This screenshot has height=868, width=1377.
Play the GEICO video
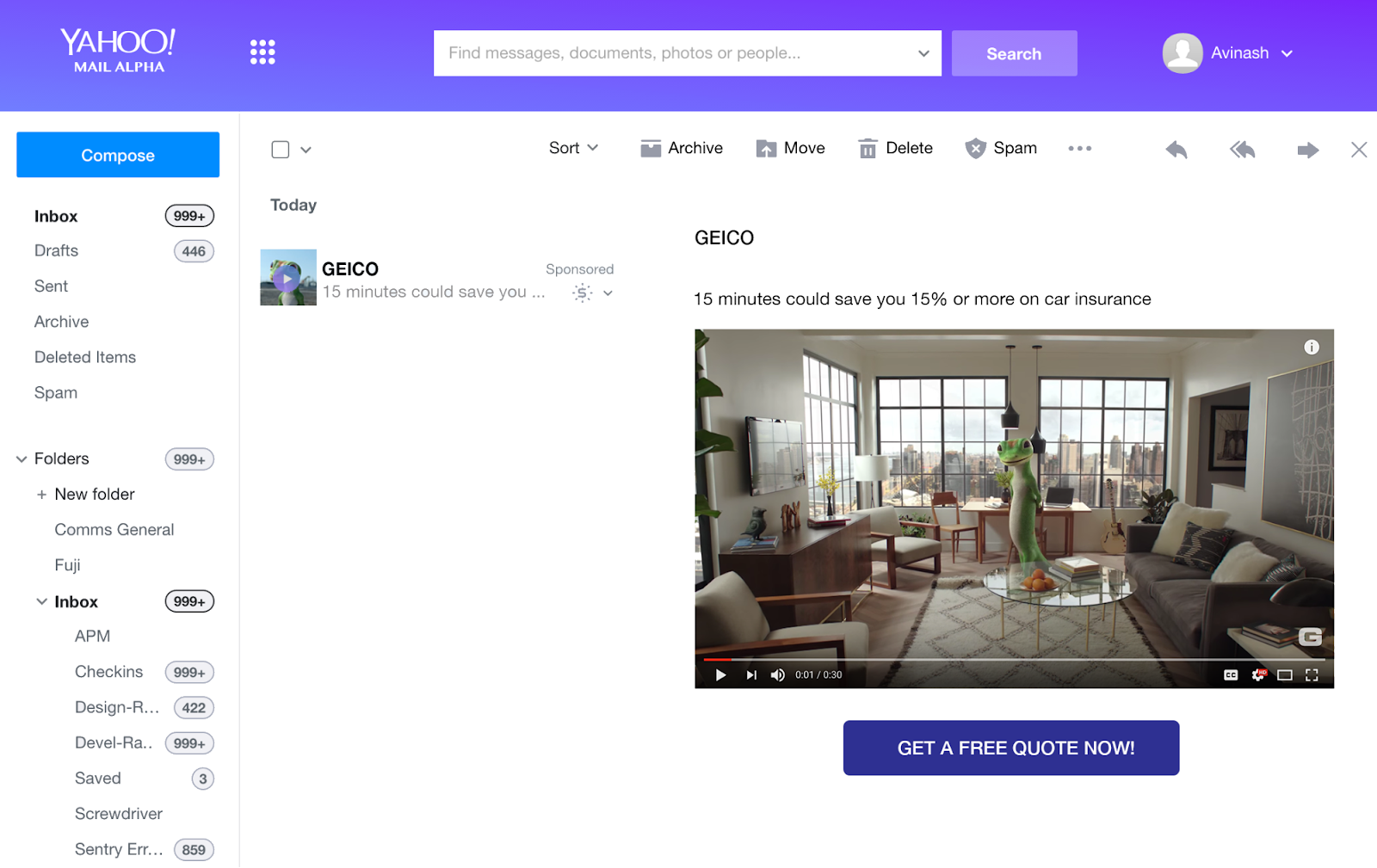[x=720, y=675]
